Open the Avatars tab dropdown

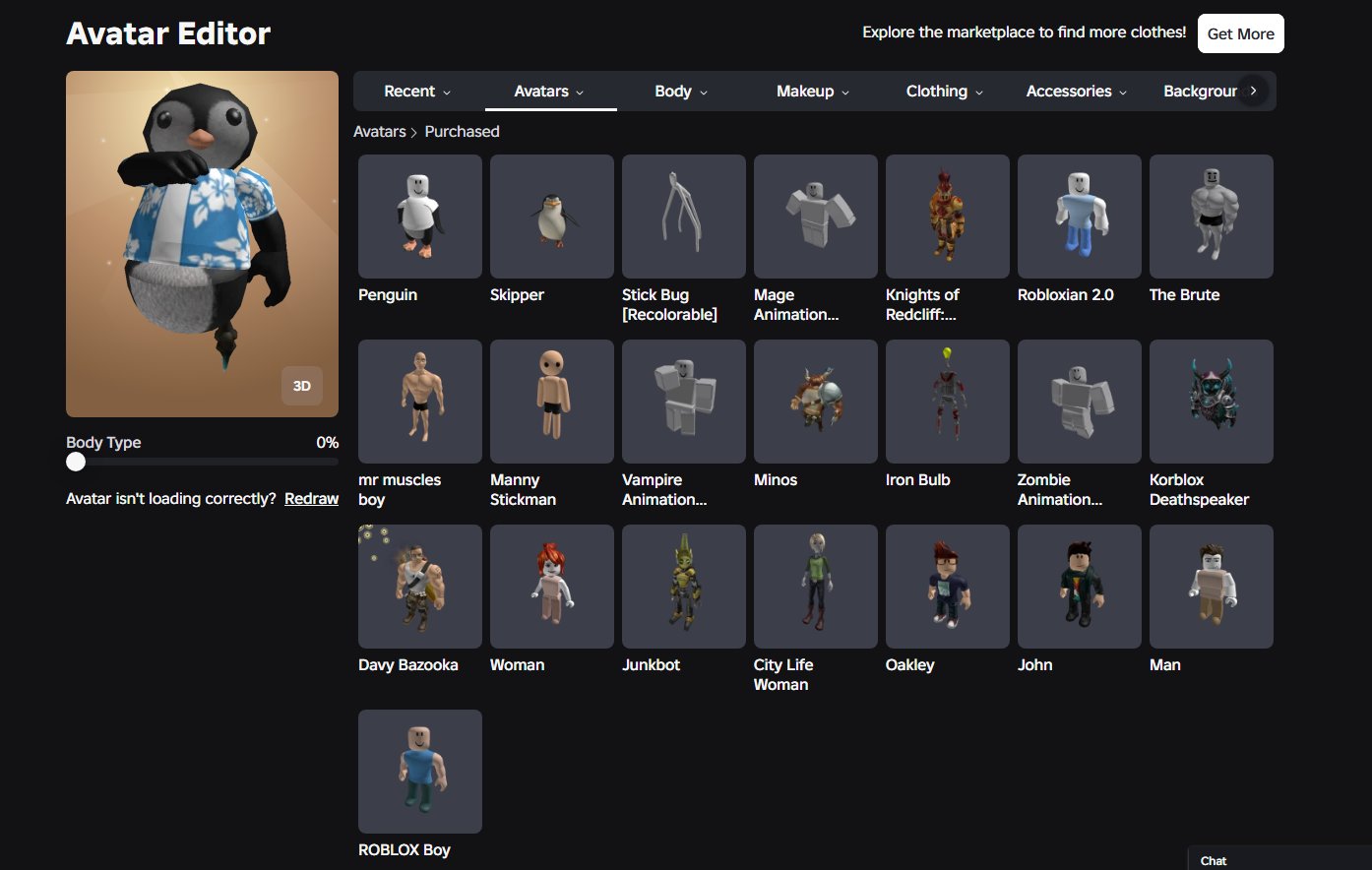point(550,92)
